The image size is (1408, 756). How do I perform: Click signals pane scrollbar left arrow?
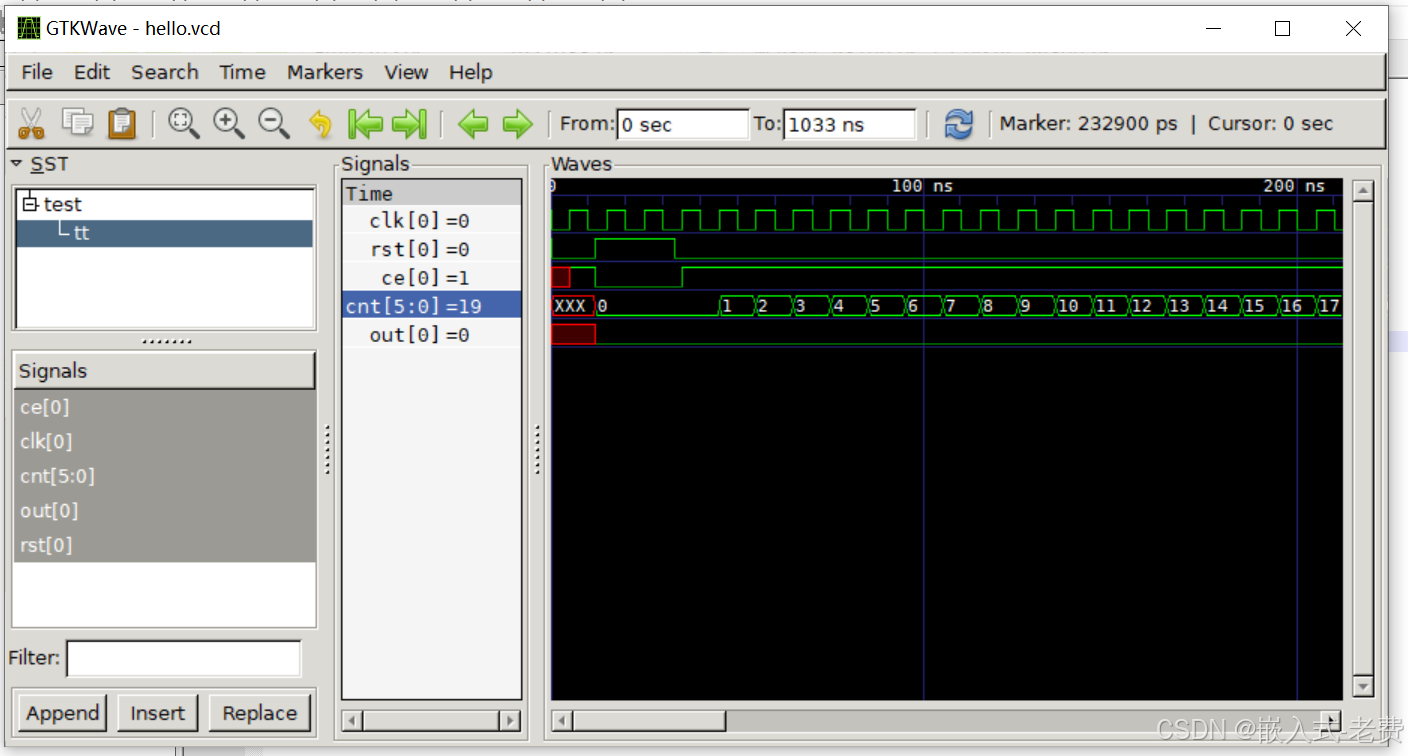(353, 720)
